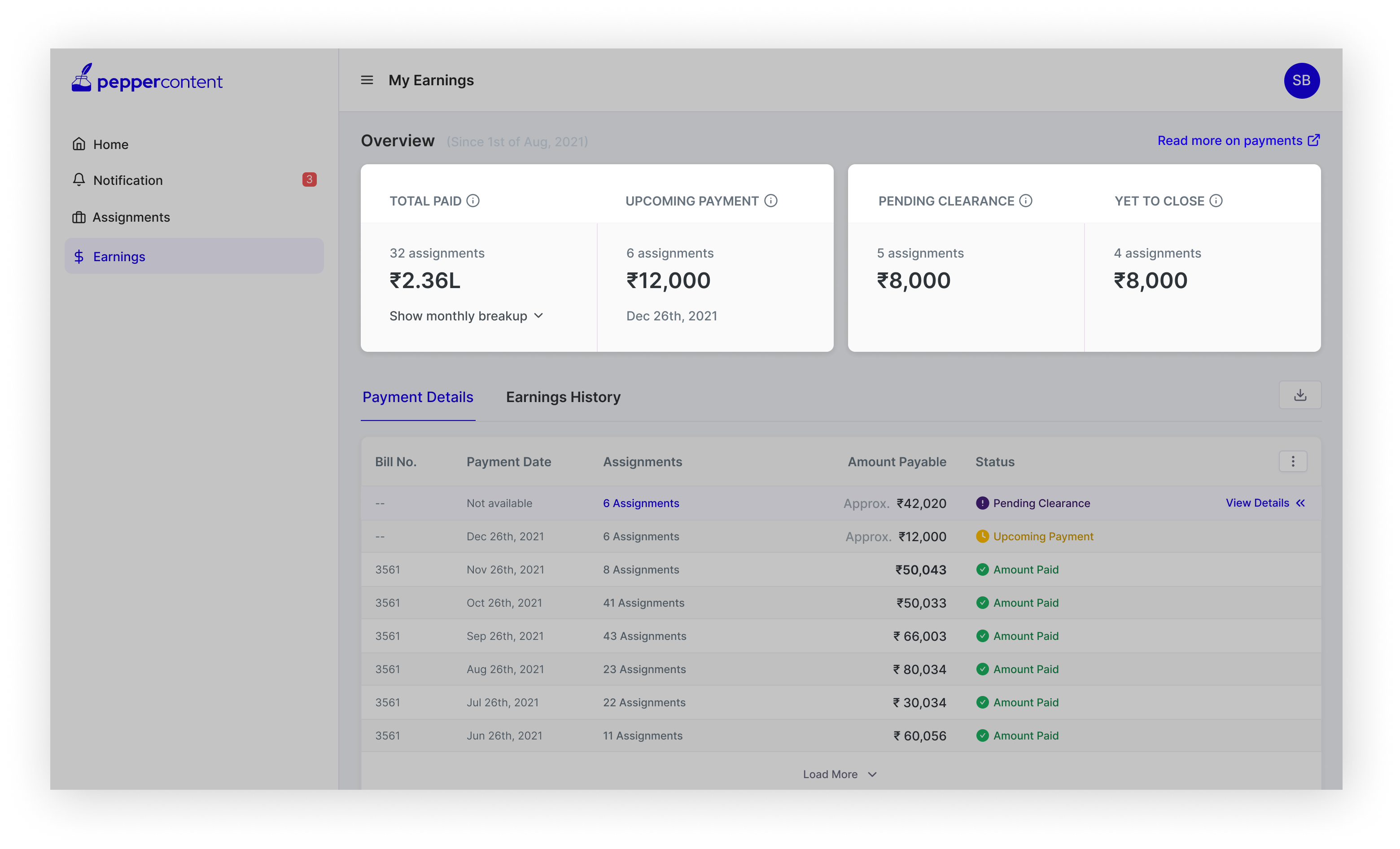Click the Yet To Close info icon

click(x=1216, y=201)
